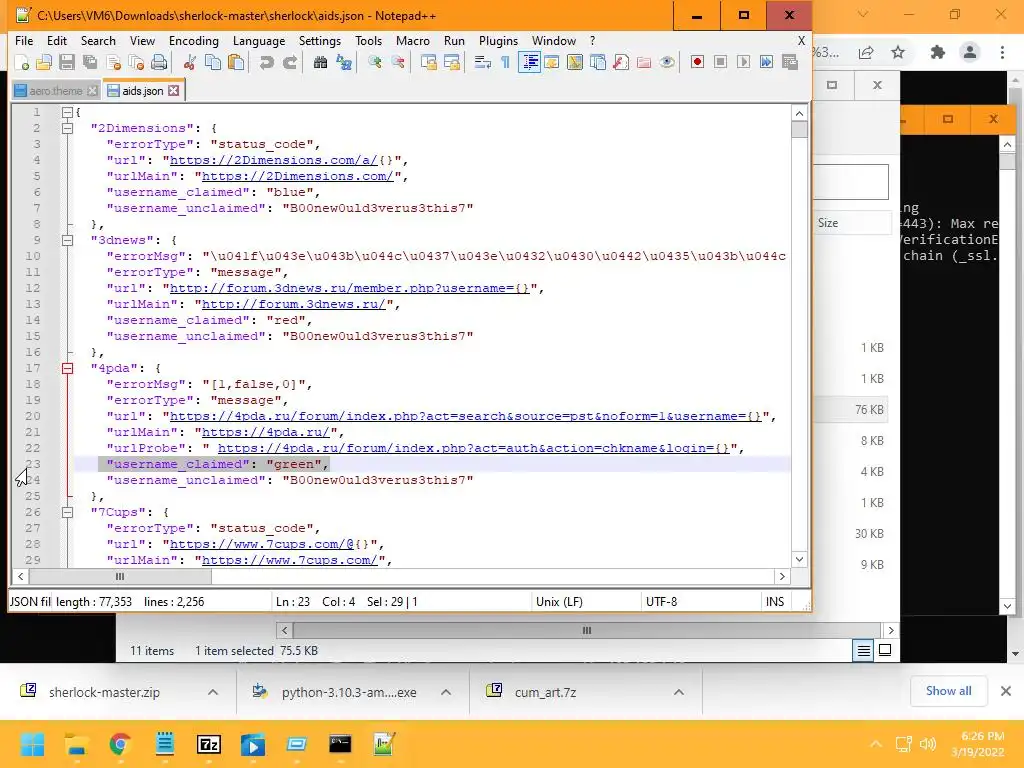1024x768 pixels.
Task: Toggle the Show Indent Guide button
Action: coord(529,63)
